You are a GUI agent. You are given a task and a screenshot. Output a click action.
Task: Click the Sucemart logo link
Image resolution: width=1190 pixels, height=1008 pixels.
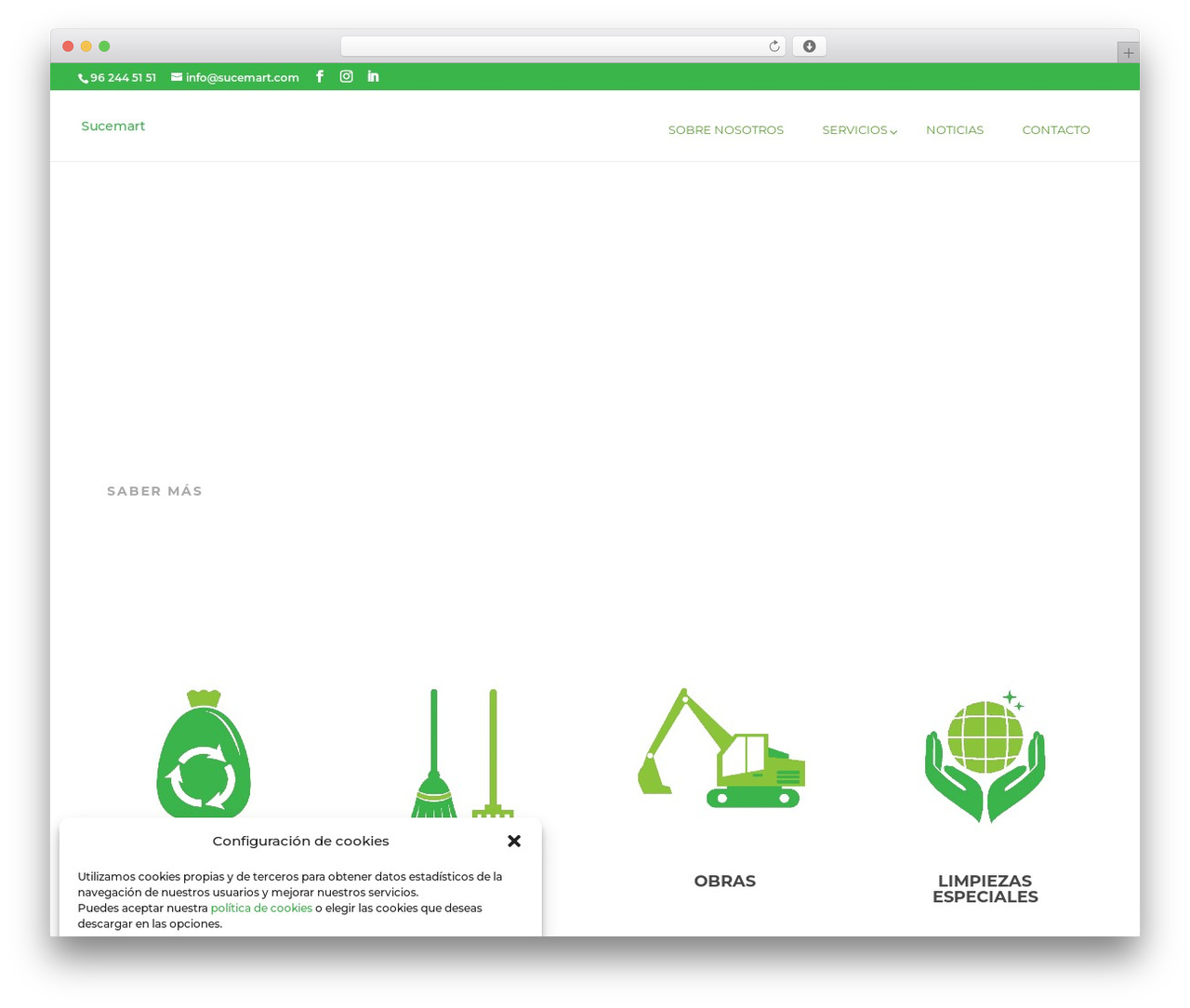pyautogui.click(x=113, y=126)
